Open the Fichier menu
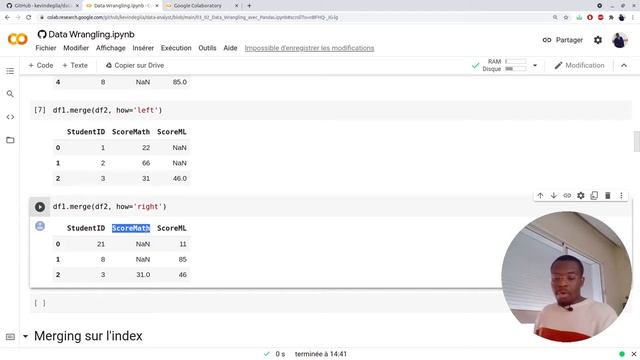 click(x=46, y=48)
